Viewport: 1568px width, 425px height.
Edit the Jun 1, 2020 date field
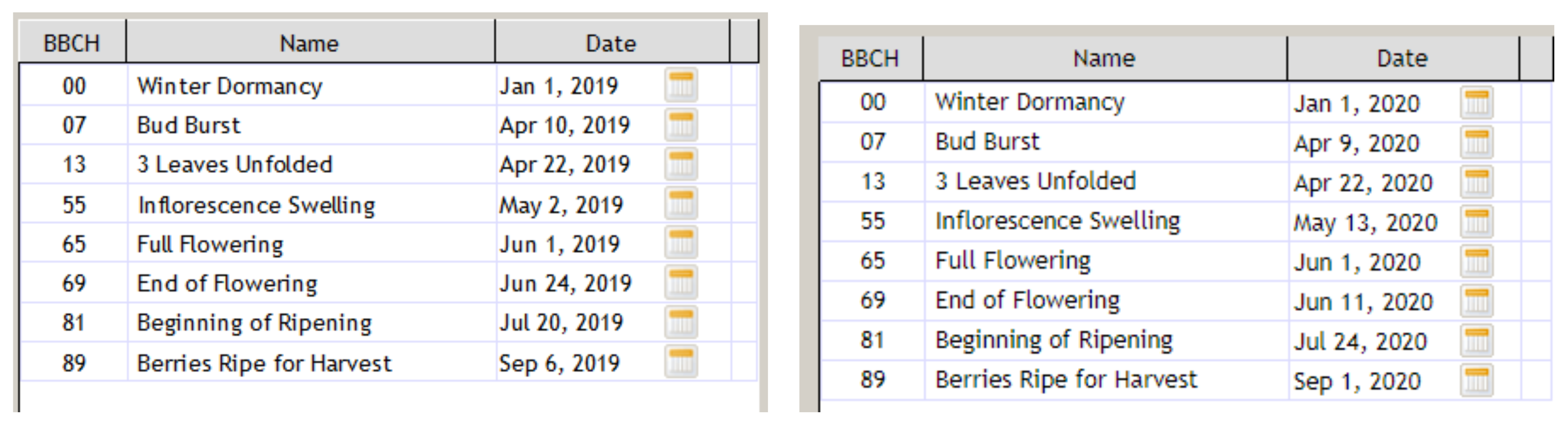1372,262
